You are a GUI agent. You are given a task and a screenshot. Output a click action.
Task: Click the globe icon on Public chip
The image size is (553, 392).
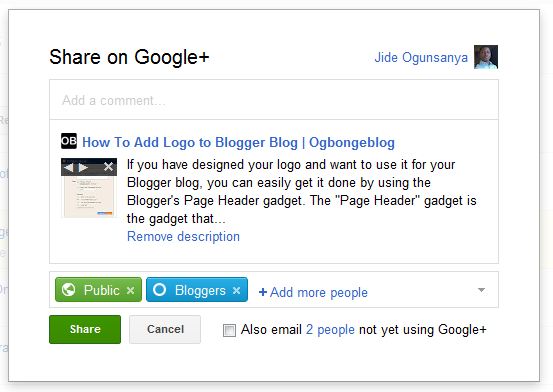coord(68,290)
